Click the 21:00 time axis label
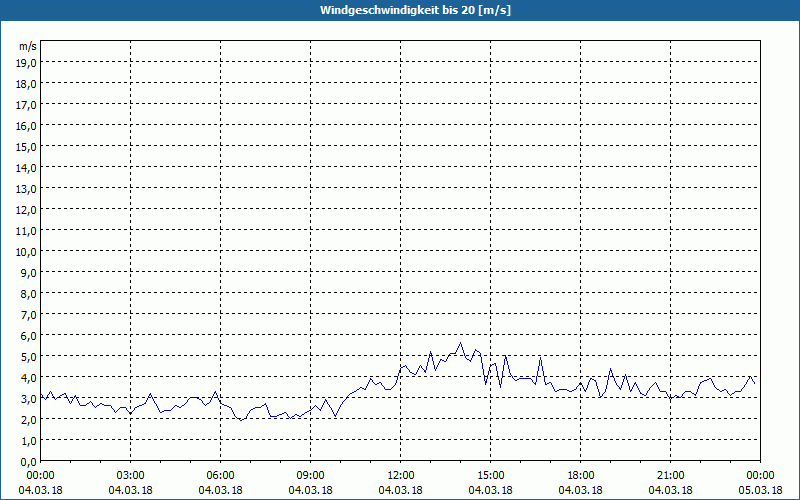 click(670, 476)
